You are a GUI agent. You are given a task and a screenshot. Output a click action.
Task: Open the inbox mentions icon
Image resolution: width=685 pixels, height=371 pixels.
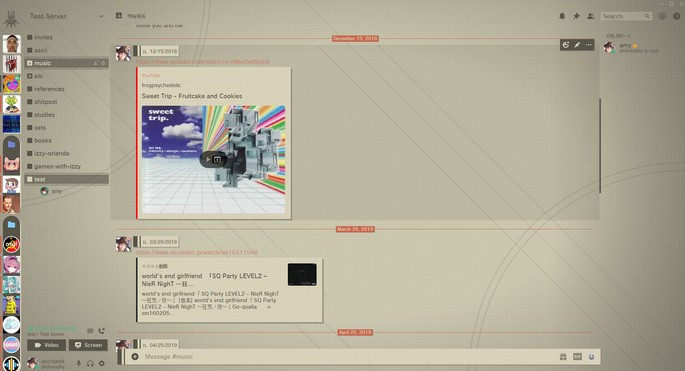click(x=662, y=16)
